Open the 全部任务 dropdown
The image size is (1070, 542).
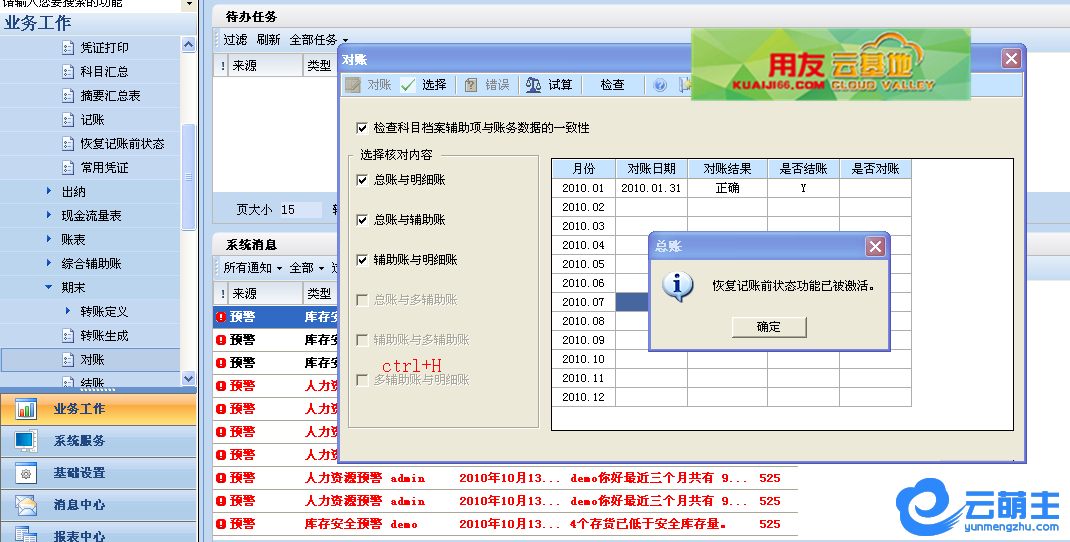318,40
